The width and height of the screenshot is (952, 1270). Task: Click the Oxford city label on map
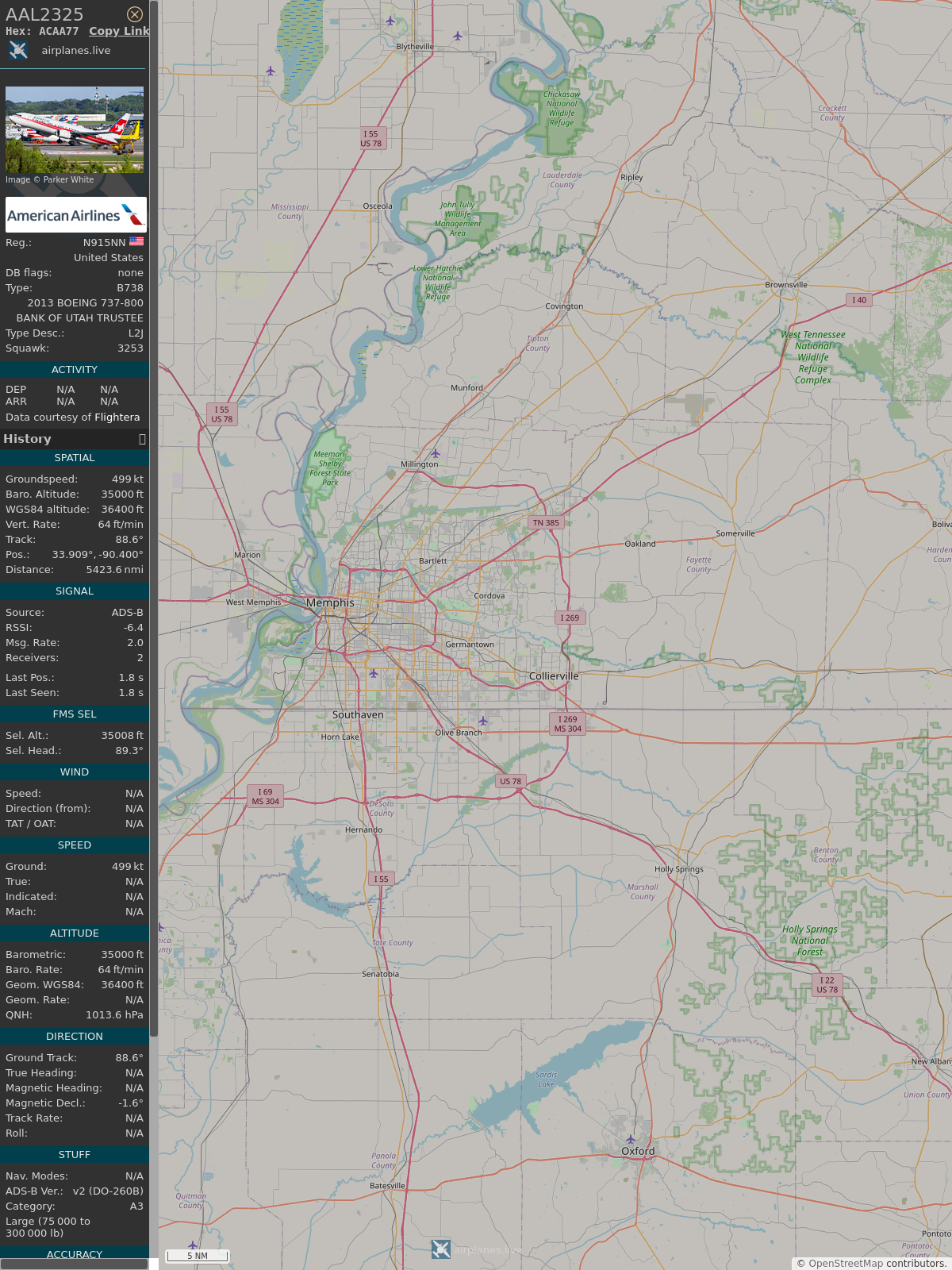pos(638,1151)
